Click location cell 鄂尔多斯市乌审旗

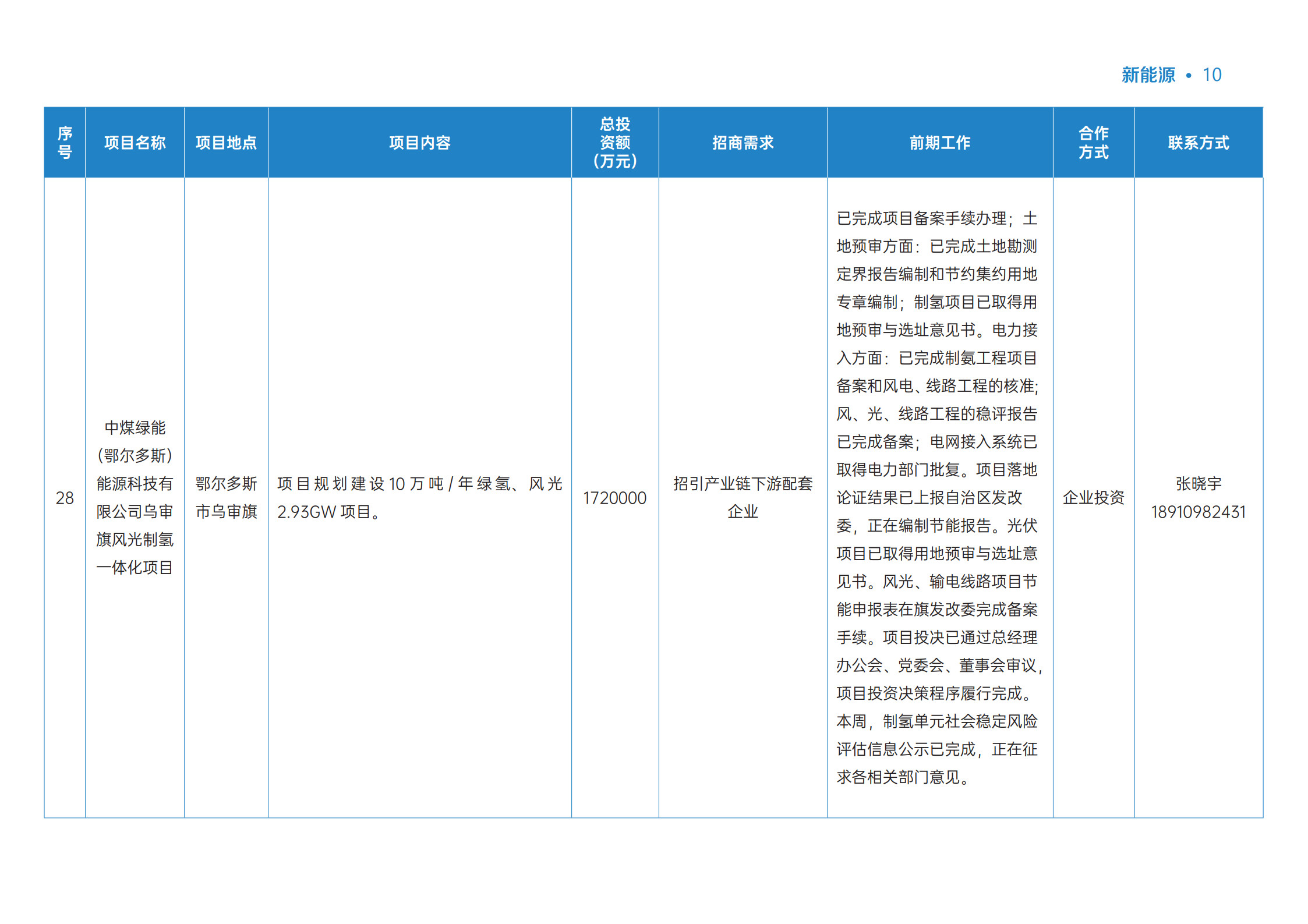(226, 497)
